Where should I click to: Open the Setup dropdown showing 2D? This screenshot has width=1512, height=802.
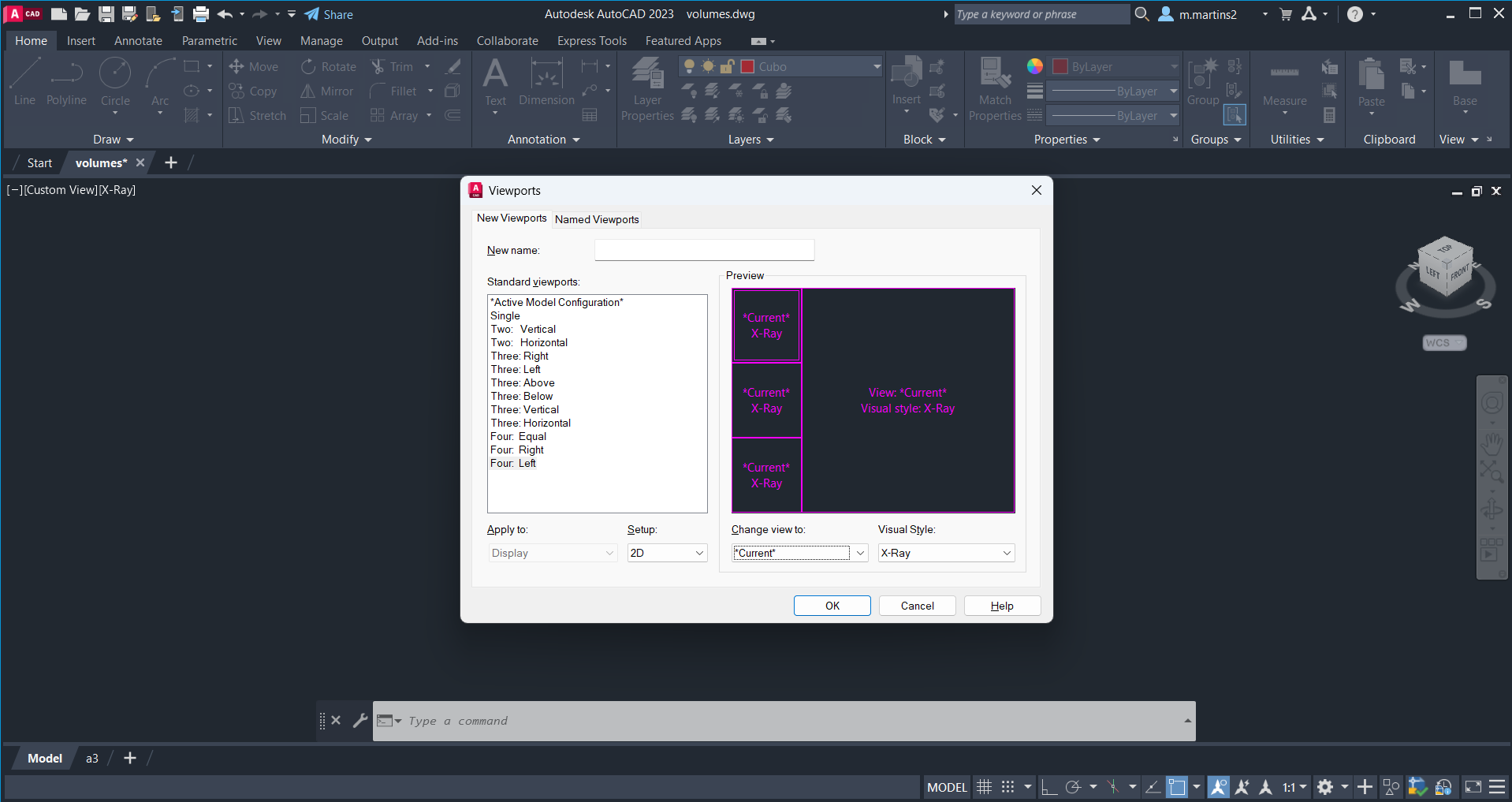click(667, 553)
